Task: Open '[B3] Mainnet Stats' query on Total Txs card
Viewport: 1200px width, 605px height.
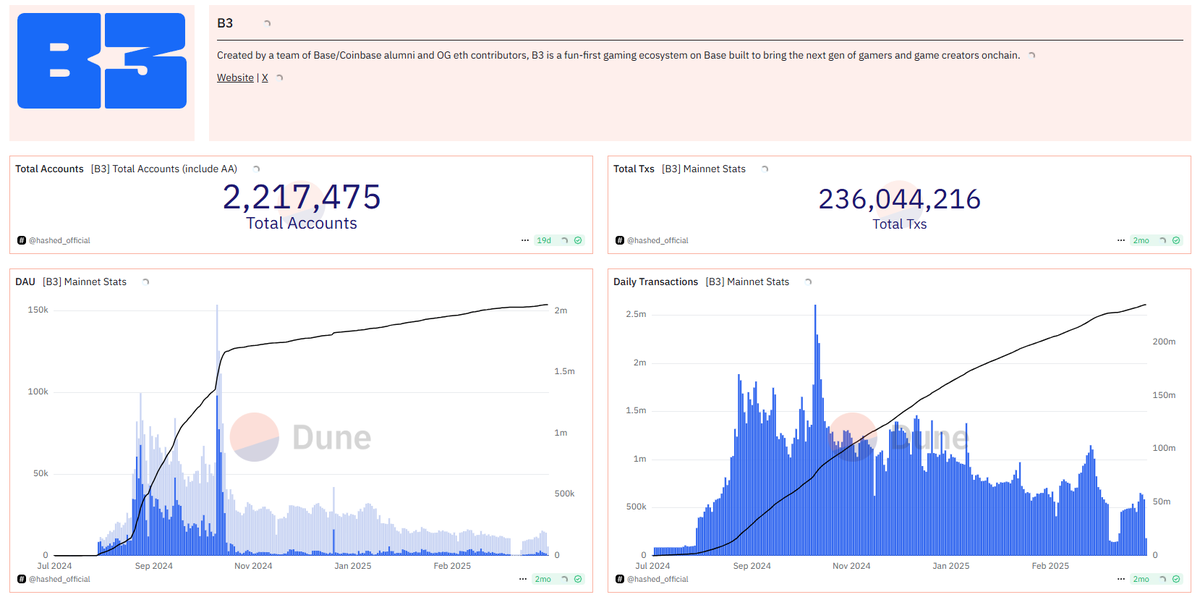Action: click(703, 169)
